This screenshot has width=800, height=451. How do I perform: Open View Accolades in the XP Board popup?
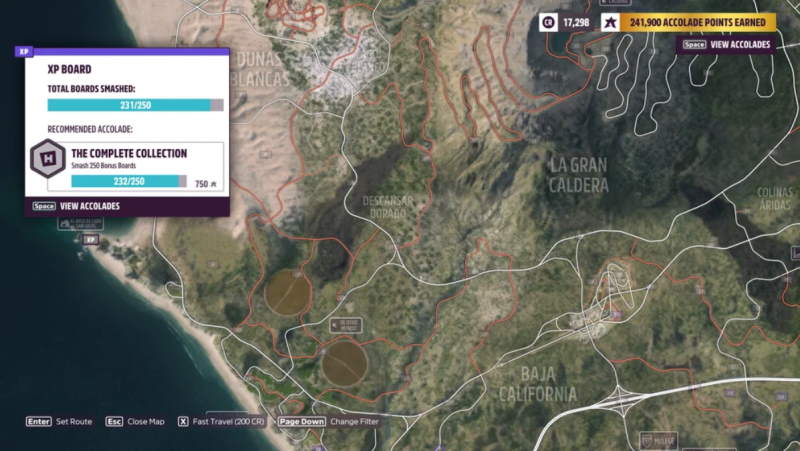click(76, 206)
